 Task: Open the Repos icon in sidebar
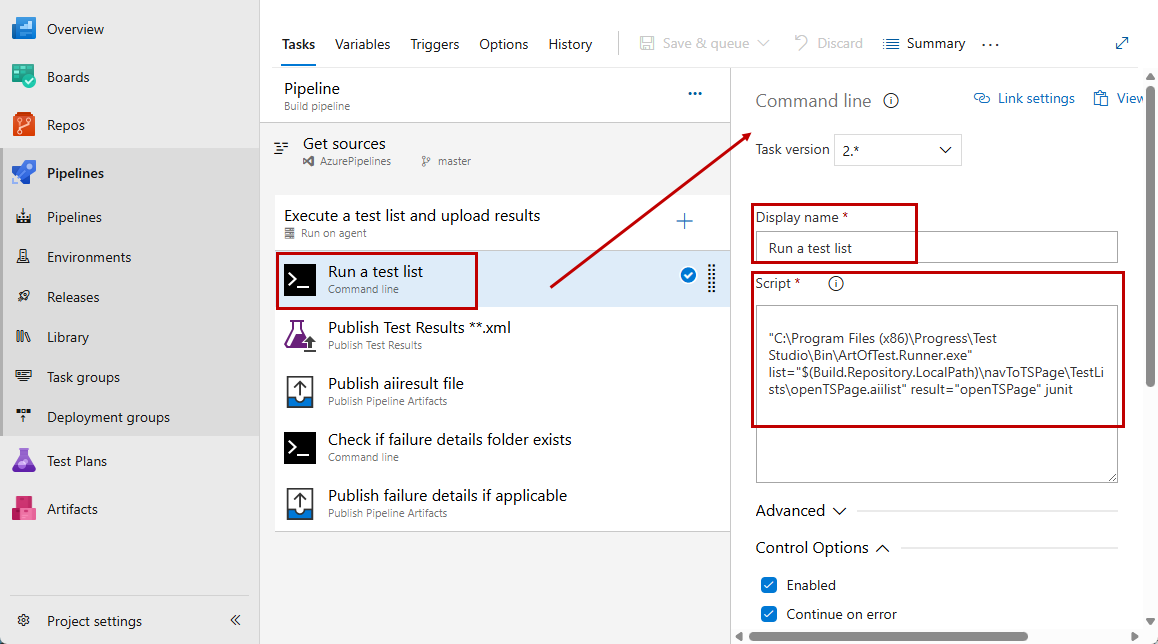[24, 125]
